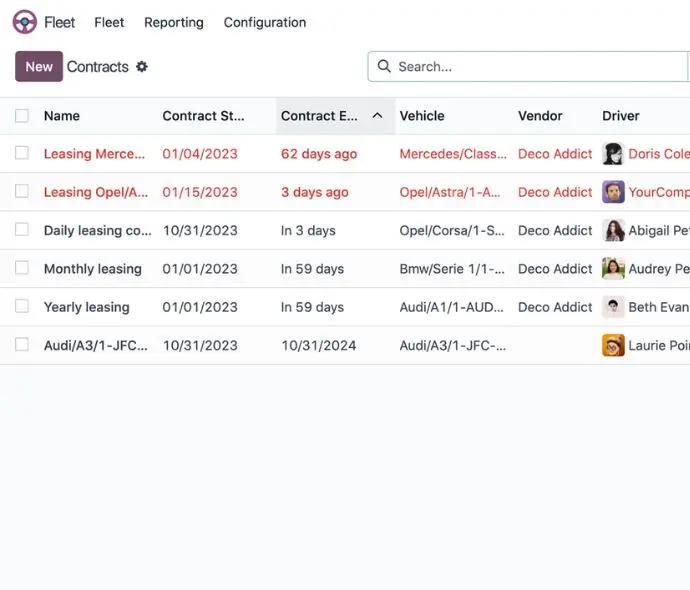
Task: Sort by Contract Start column header
Action: coord(203,116)
